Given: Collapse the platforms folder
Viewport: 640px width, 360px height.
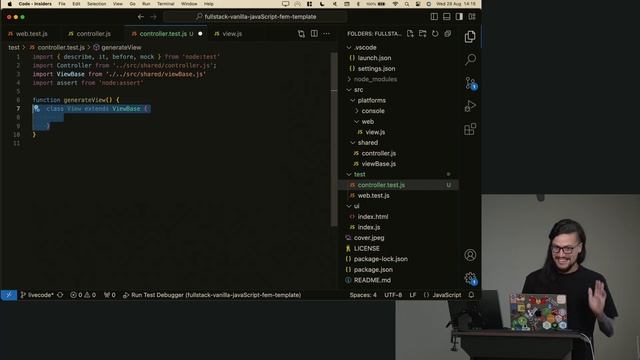Looking at the screenshot, I should pos(353,100).
